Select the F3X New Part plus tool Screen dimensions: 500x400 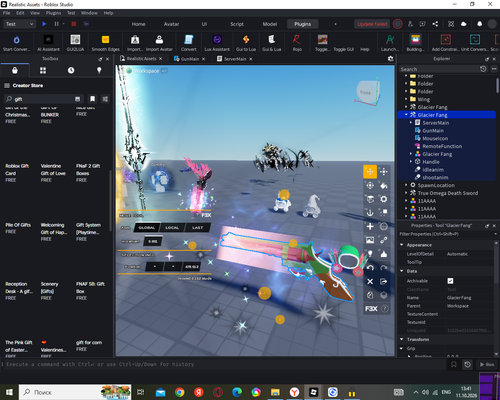coord(370,227)
